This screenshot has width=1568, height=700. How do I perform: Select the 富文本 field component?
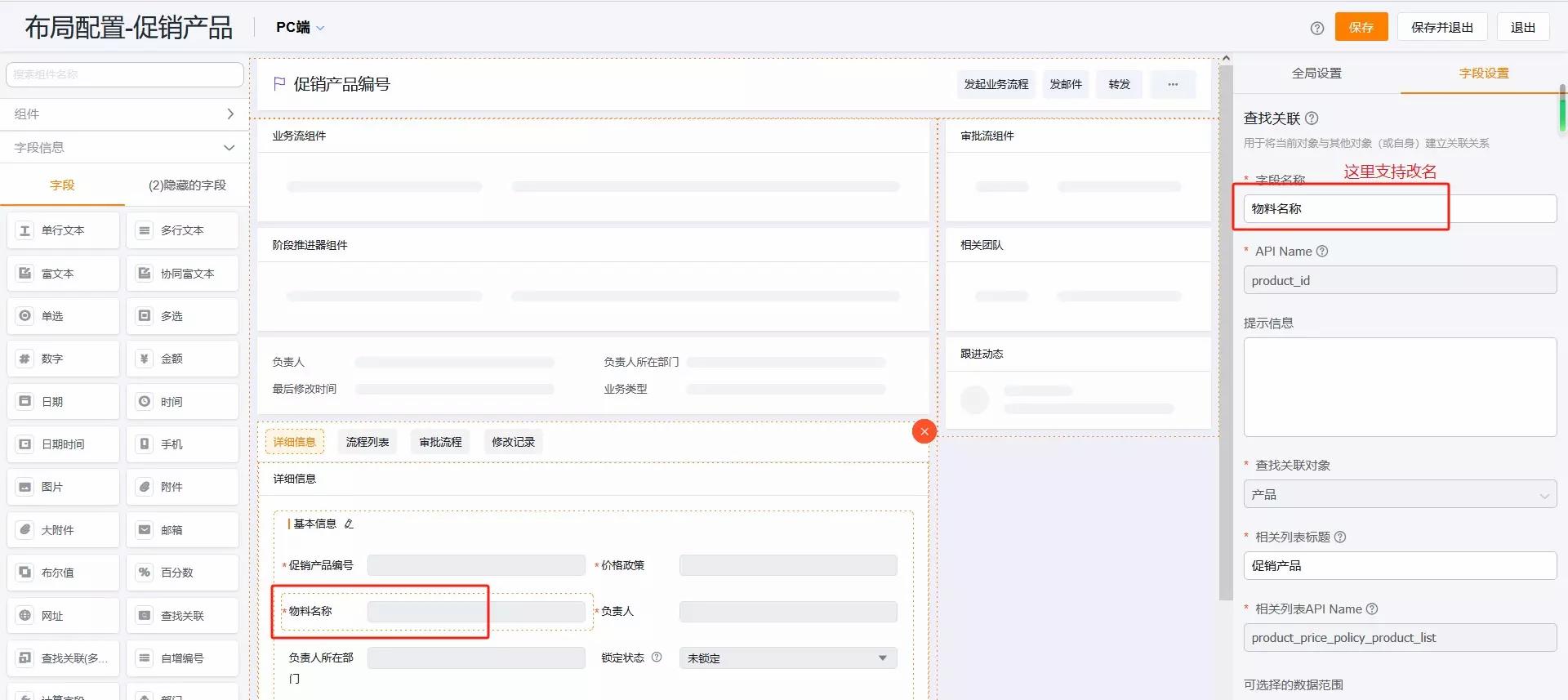[x=64, y=274]
